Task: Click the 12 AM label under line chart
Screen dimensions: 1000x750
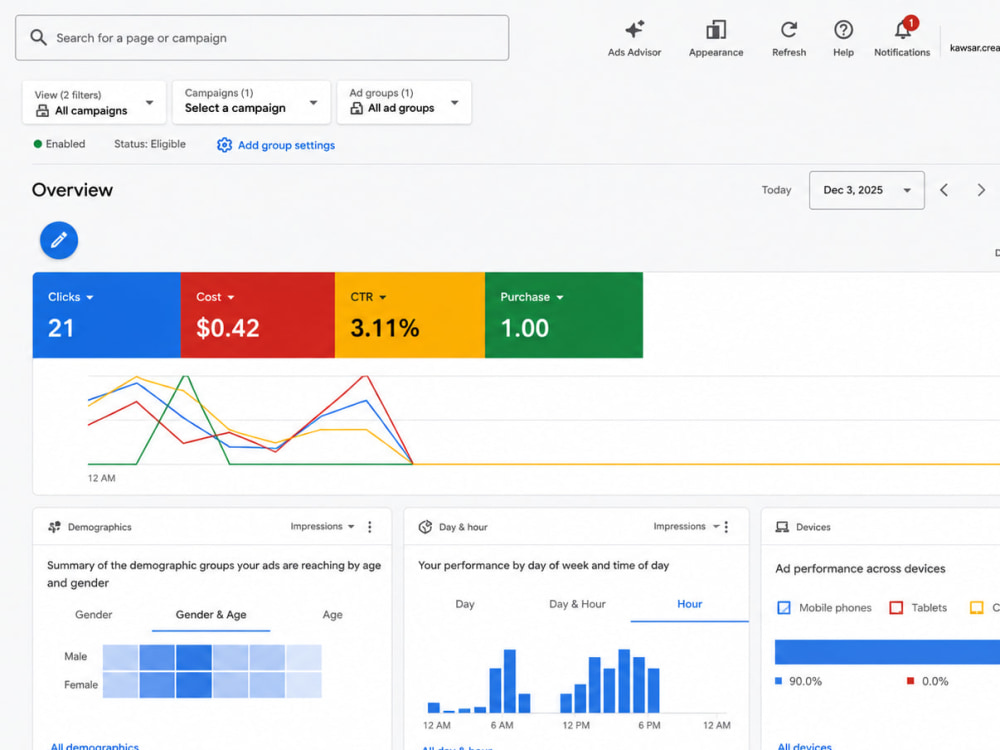Action: [x=101, y=478]
